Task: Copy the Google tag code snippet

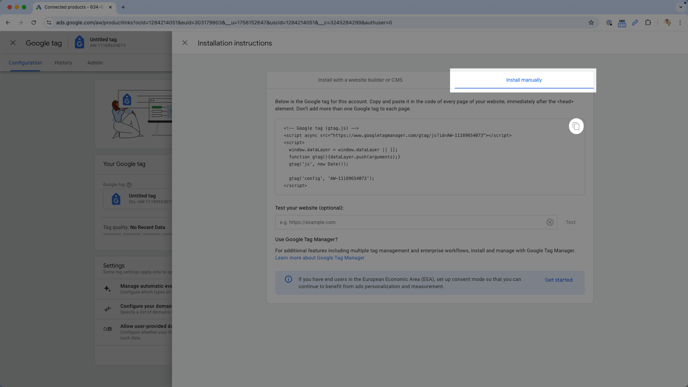Action: pyautogui.click(x=576, y=126)
